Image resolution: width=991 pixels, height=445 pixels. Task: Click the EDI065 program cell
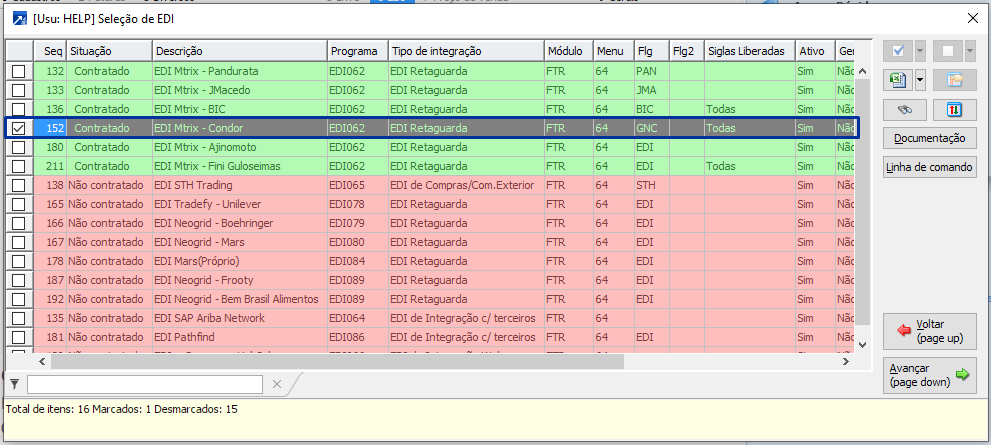pyautogui.click(x=358, y=185)
